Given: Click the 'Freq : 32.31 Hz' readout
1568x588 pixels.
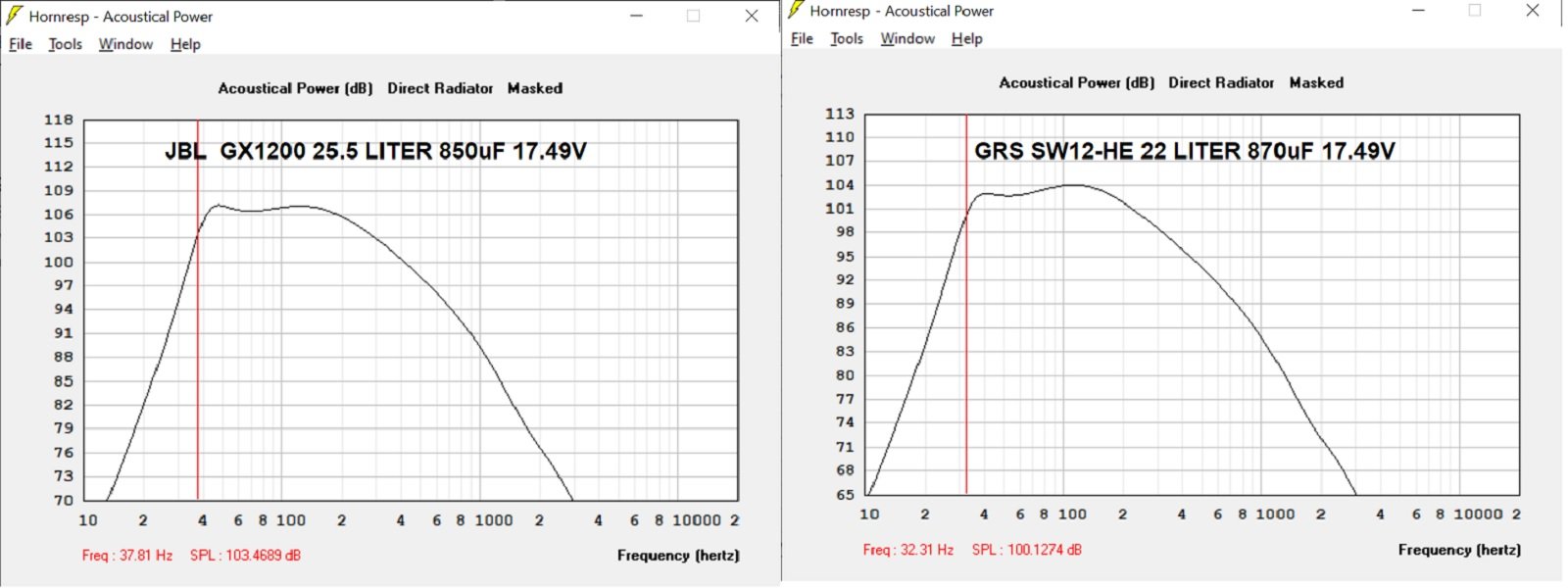Looking at the screenshot, I should coord(908,550).
